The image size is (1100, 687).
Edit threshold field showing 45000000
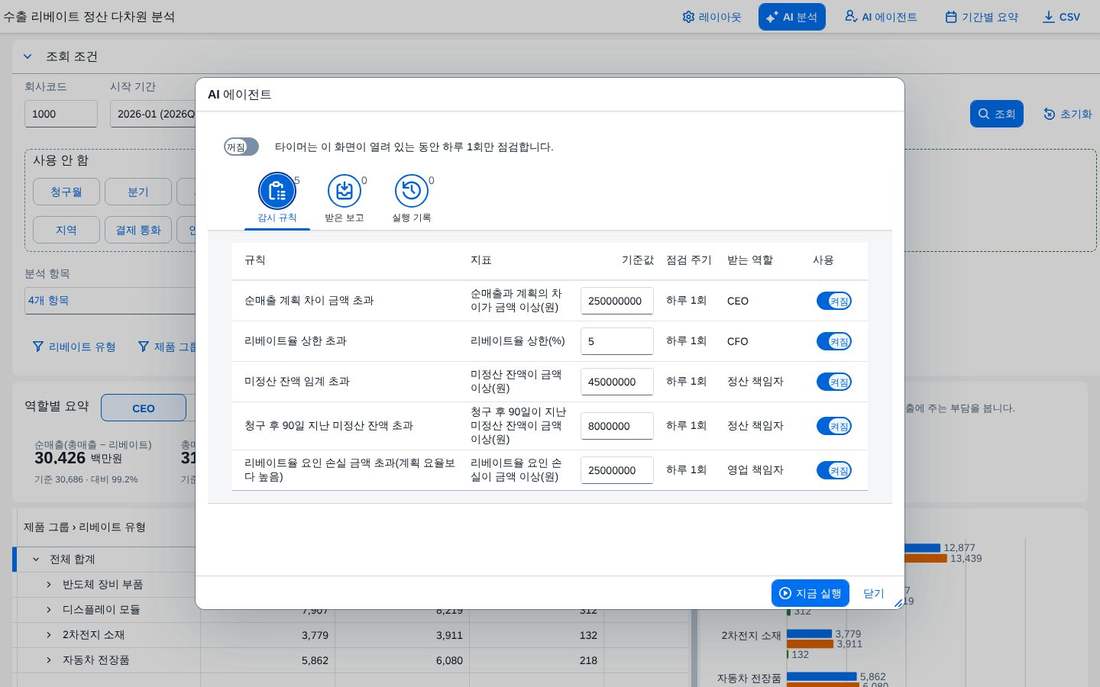617,382
